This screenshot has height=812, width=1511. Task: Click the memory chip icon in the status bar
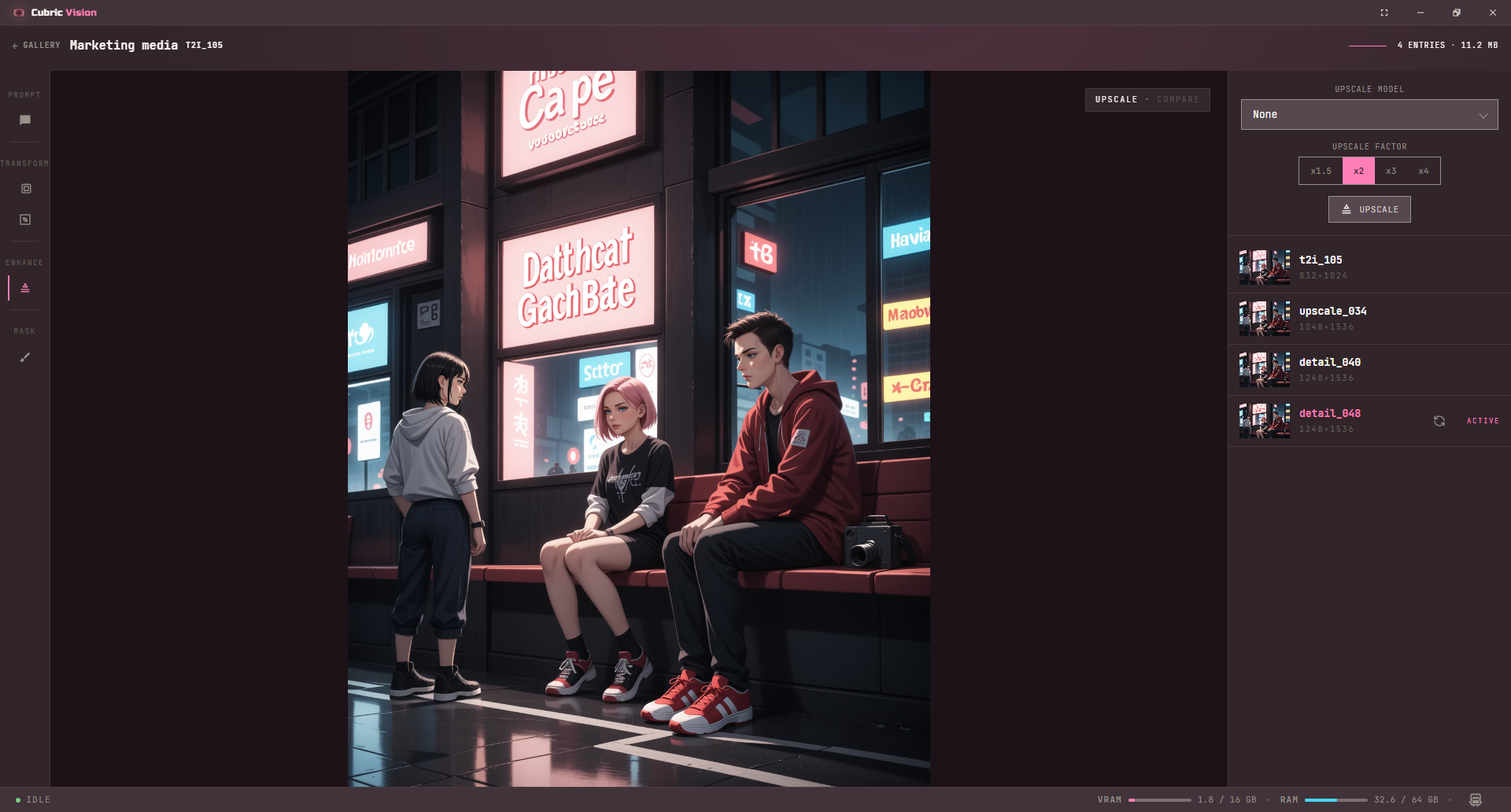[1476, 799]
